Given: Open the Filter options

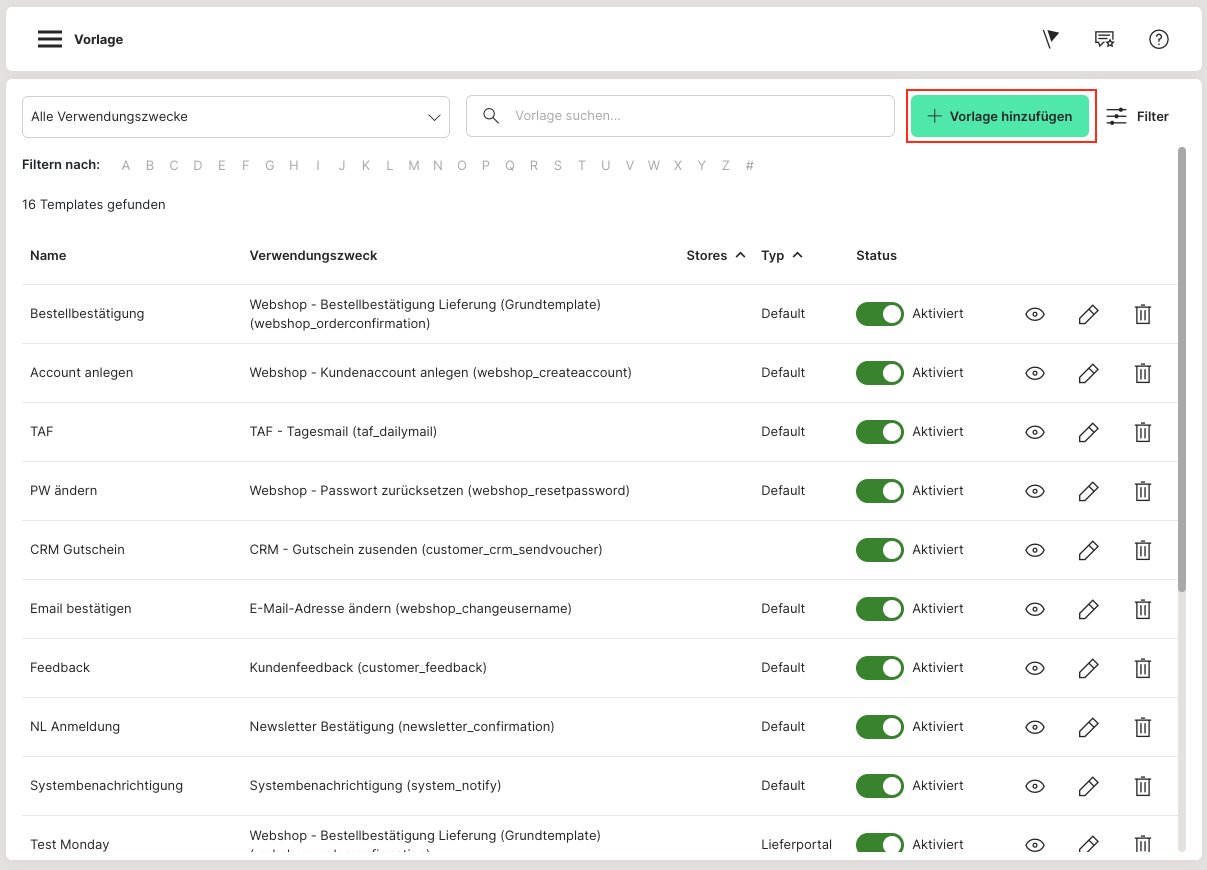Looking at the screenshot, I should (x=1138, y=117).
